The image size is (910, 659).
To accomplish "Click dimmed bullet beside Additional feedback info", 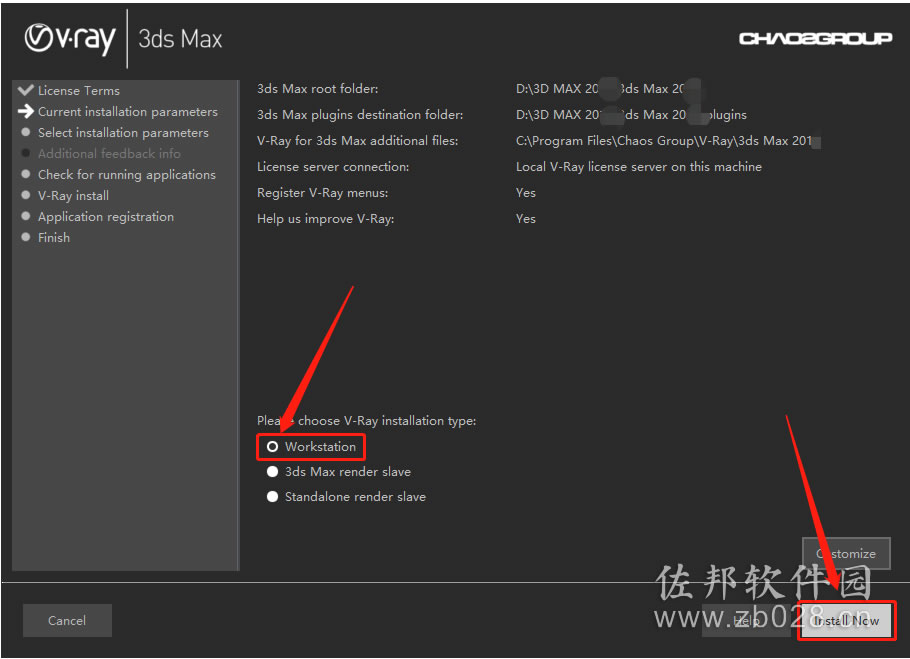I will click(x=26, y=153).
